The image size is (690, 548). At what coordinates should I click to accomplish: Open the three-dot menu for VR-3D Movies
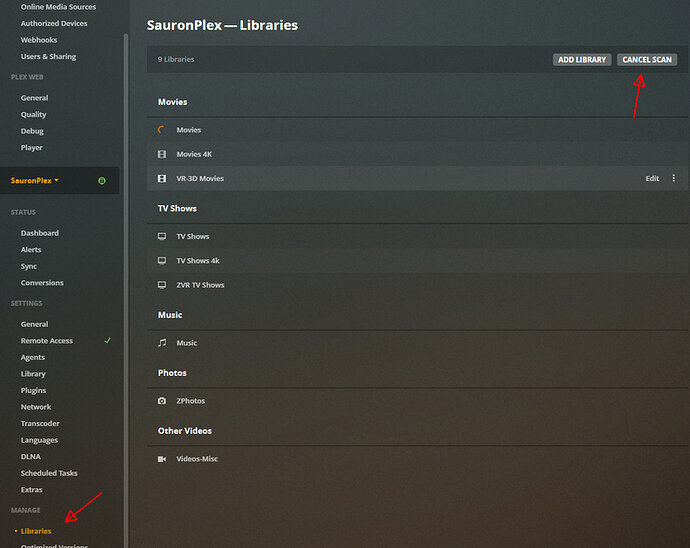[673, 178]
